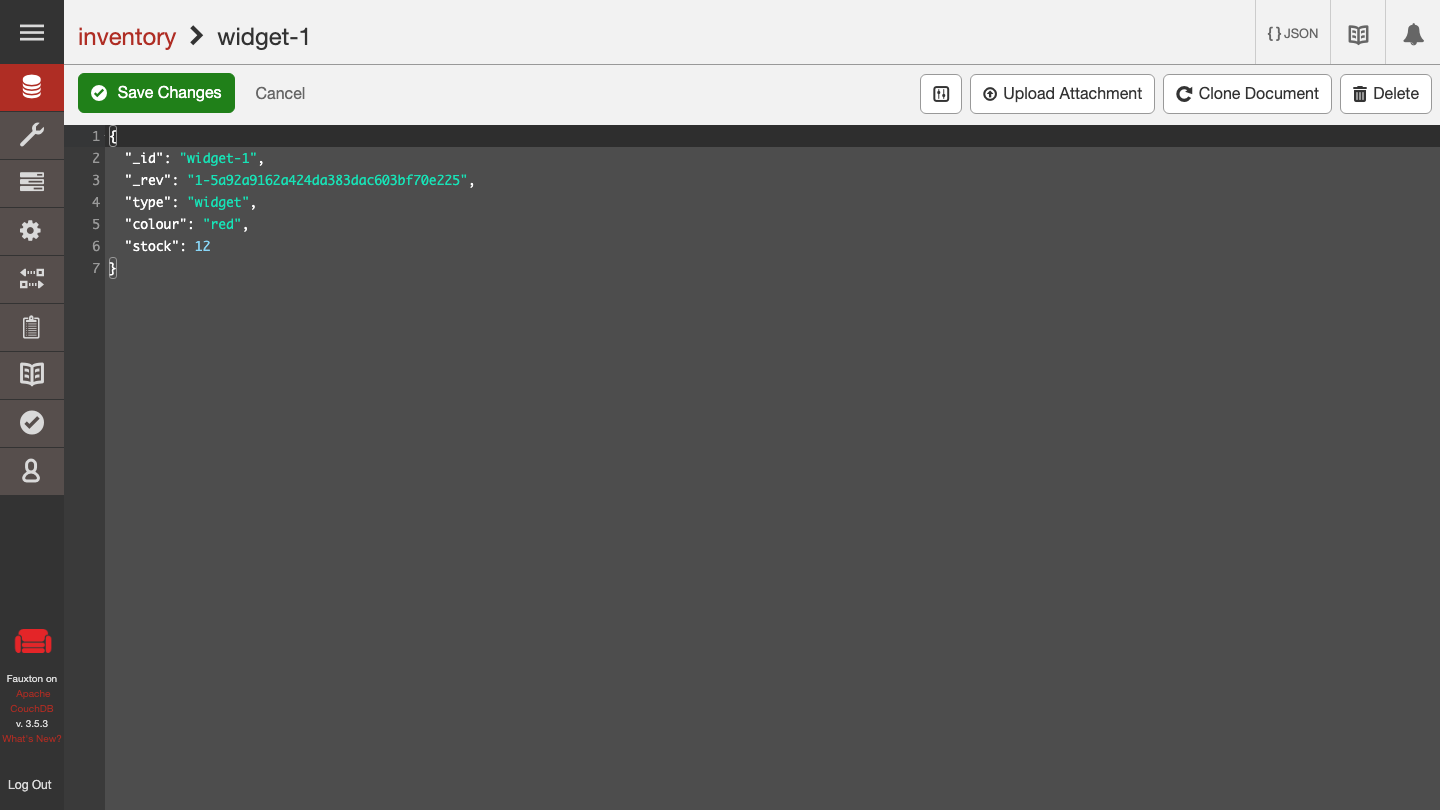The width and height of the screenshot is (1440, 810).
Task: Open Replication via the arrows icon
Action: tap(32, 279)
